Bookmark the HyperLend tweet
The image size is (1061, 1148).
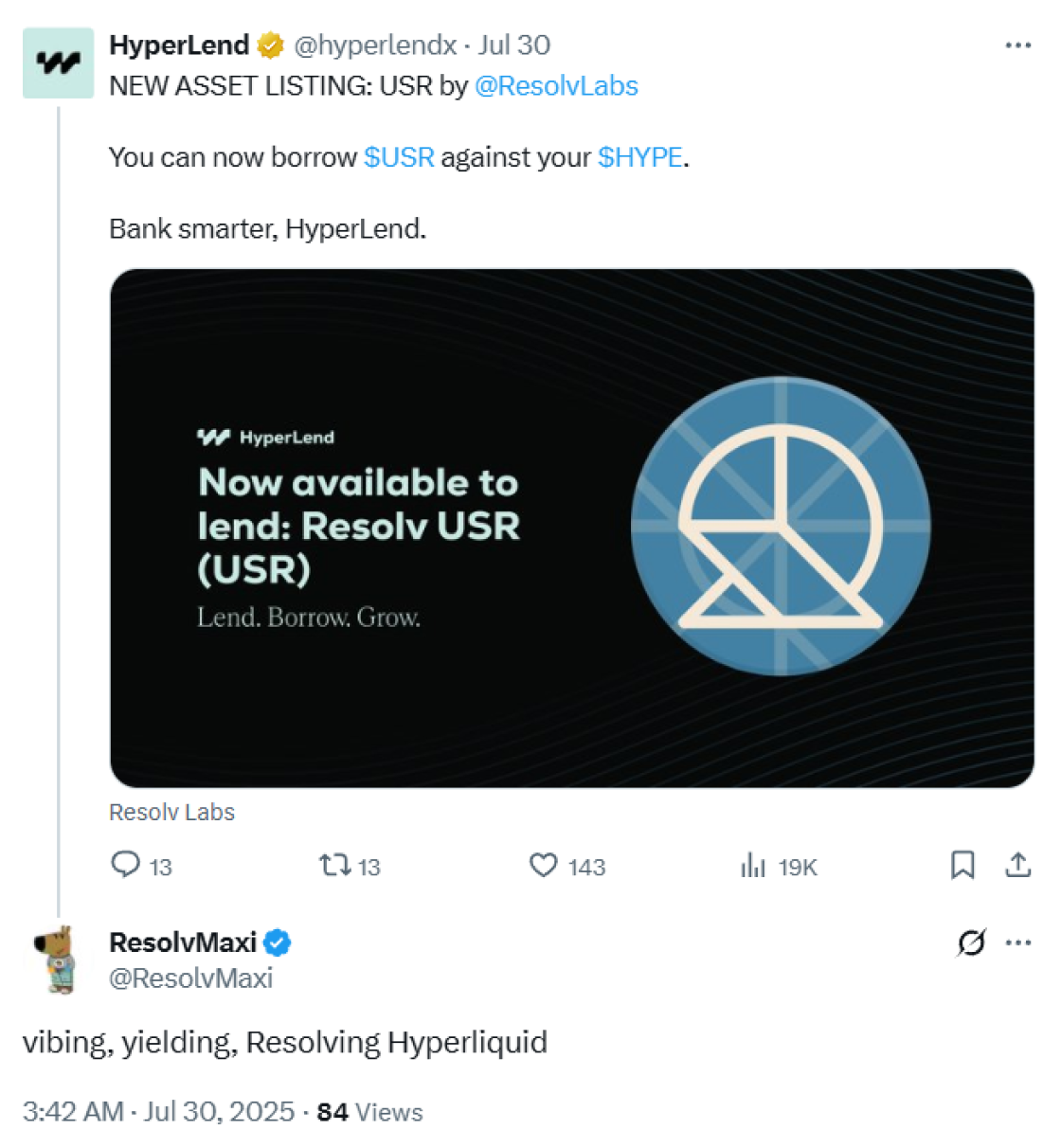962,865
